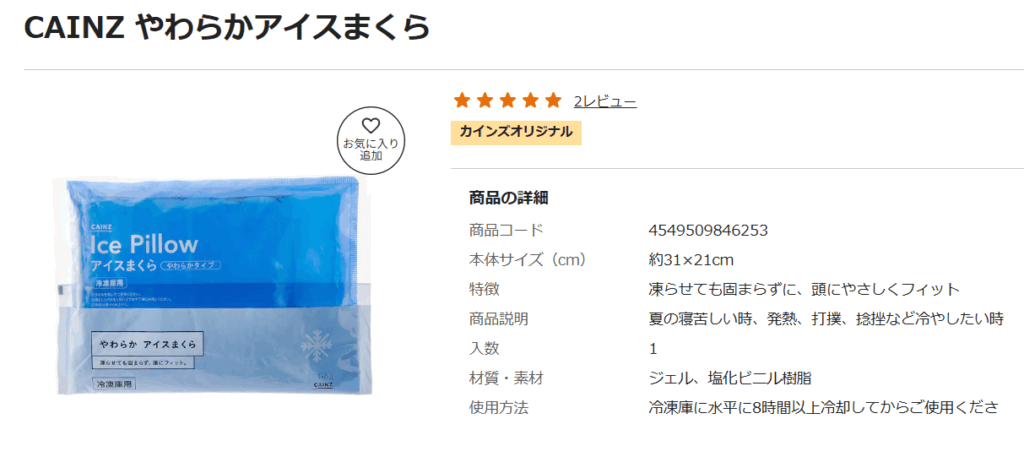This screenshot has width=1024, height=457.
Task: Click the second orange rating star
Action: coord(485,101)
